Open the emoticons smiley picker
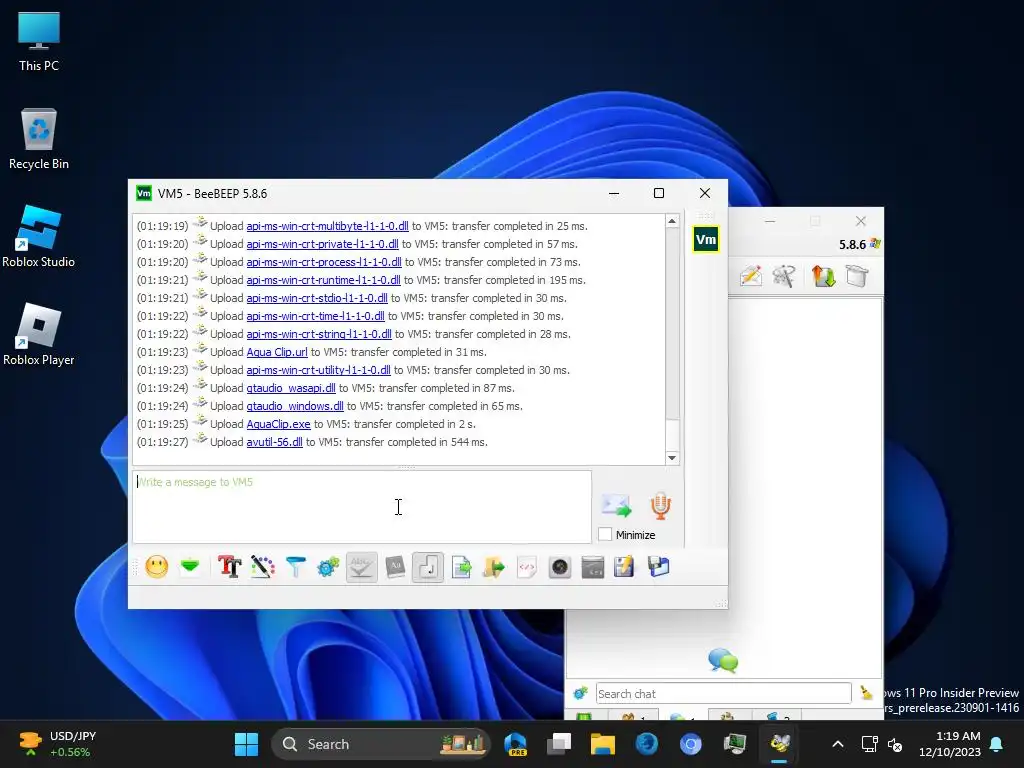 157,567
